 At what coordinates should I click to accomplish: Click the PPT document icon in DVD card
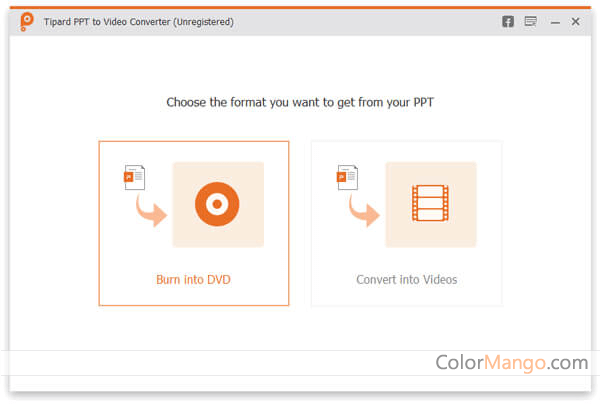coord(134,177)
